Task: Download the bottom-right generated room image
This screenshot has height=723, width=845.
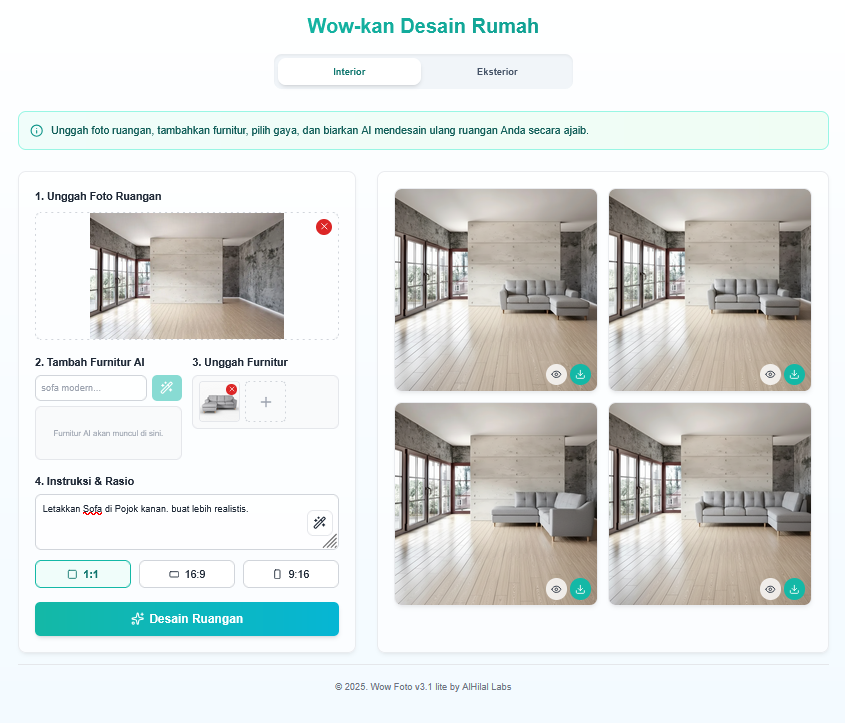Action: pos(795,589)
